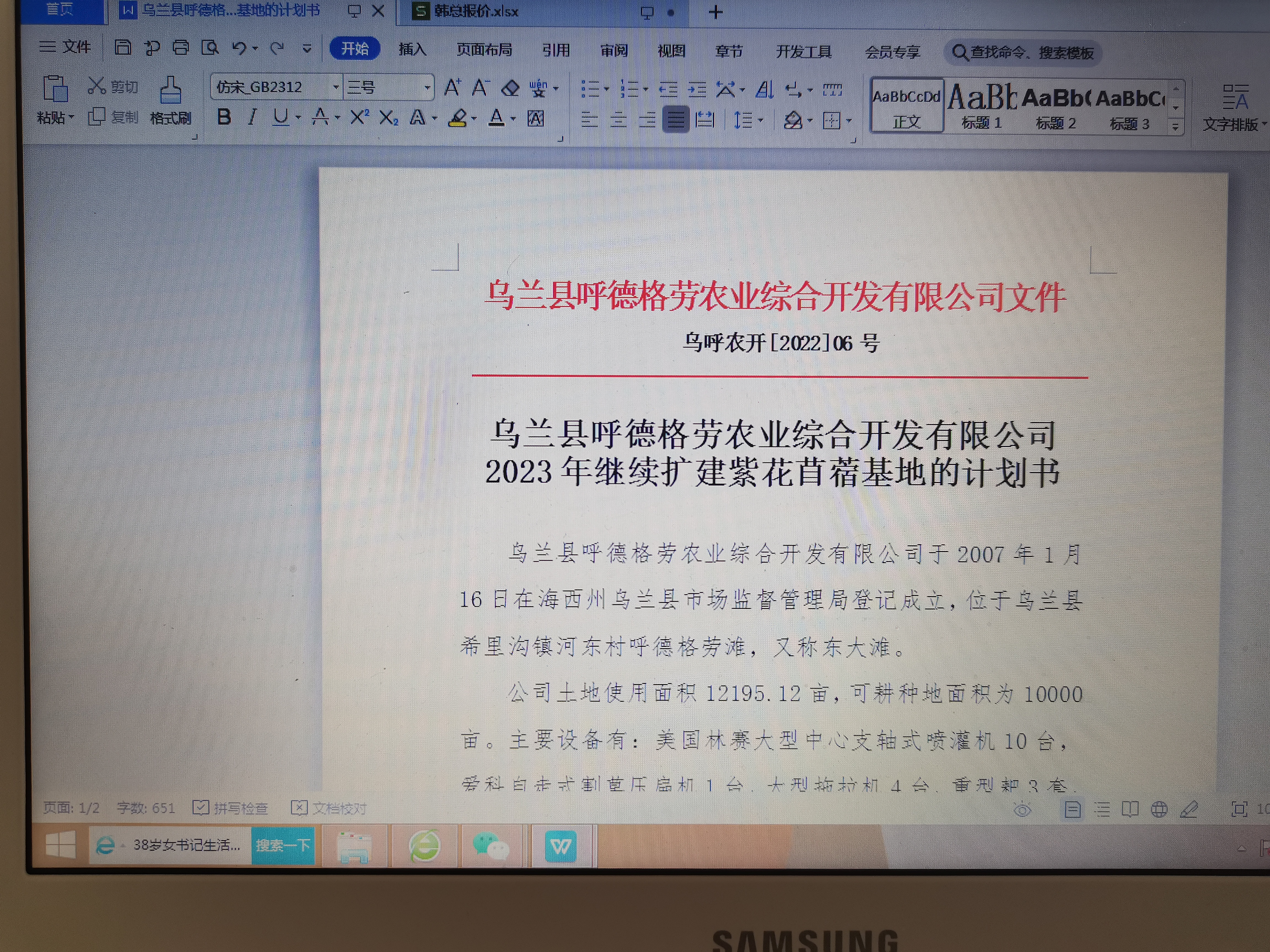Toggle Underline formatting

click(281, 117)
